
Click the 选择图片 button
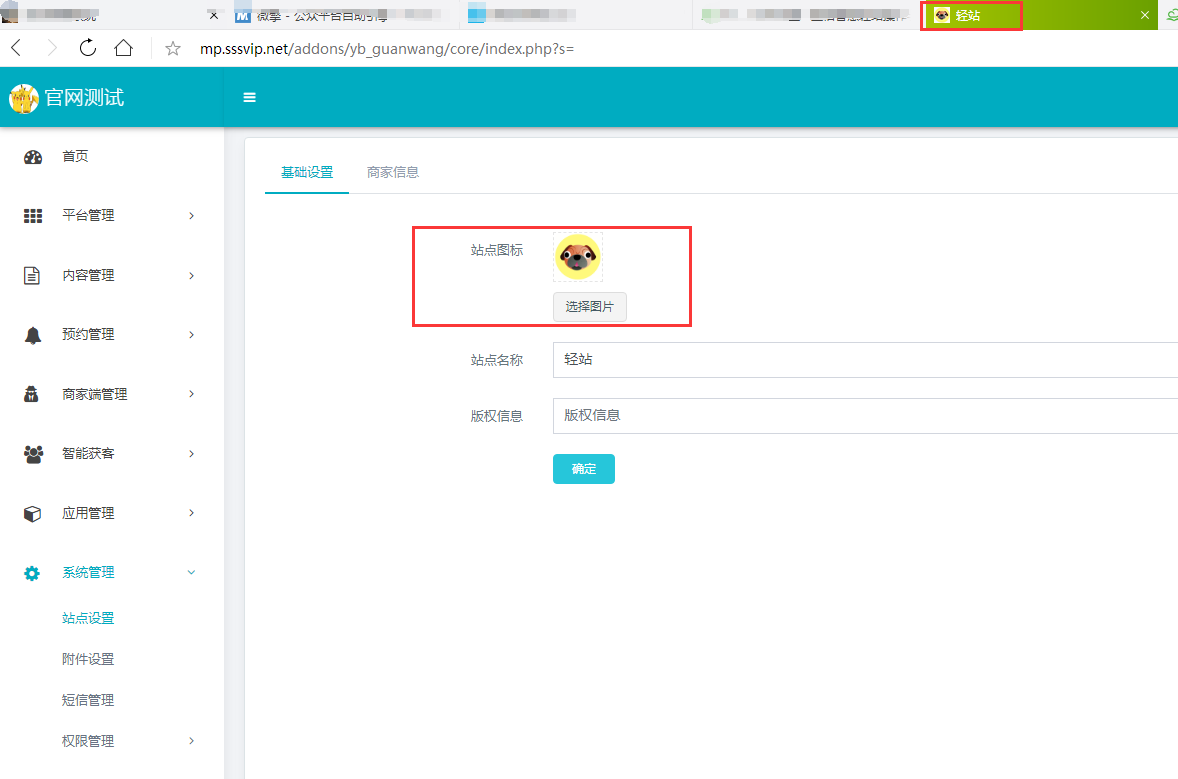coord(589,307)
